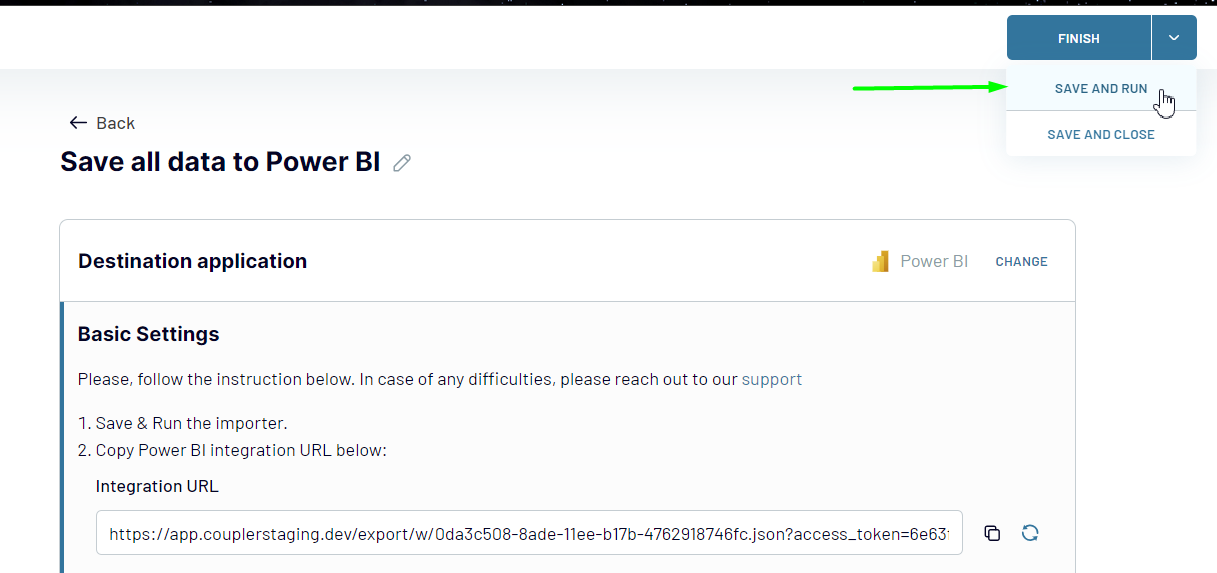
Task: Click the 'Power BI' destination label
Action: 934,261
